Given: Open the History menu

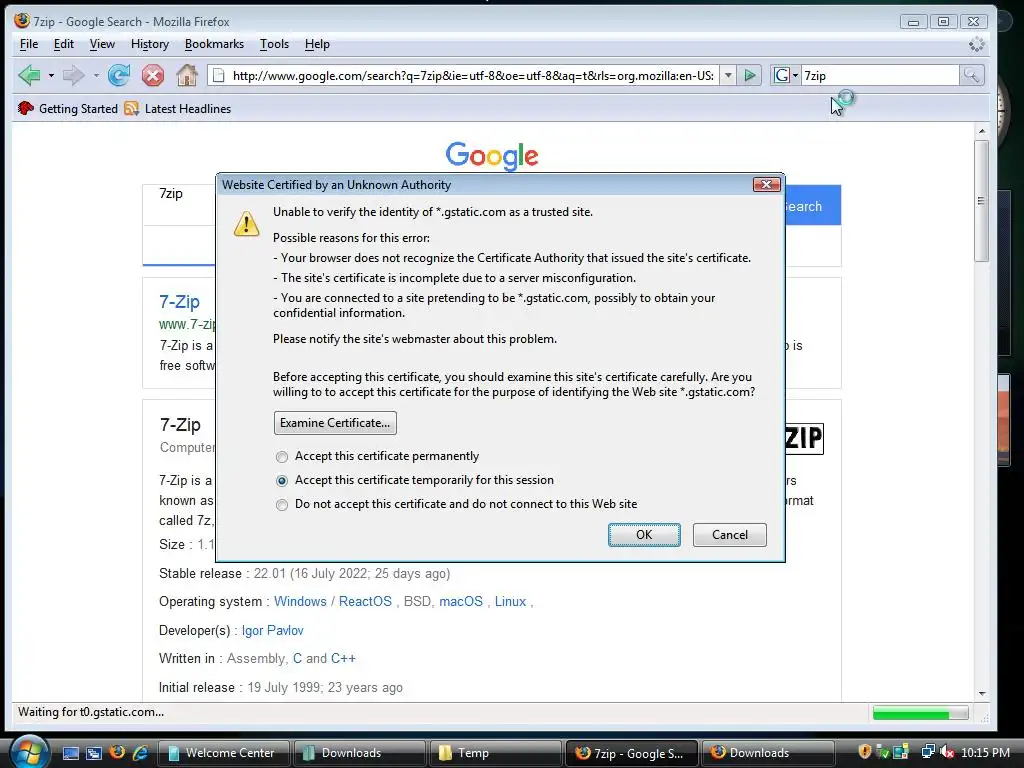Looking at the screenshot, I should click(x=150, y=44).
